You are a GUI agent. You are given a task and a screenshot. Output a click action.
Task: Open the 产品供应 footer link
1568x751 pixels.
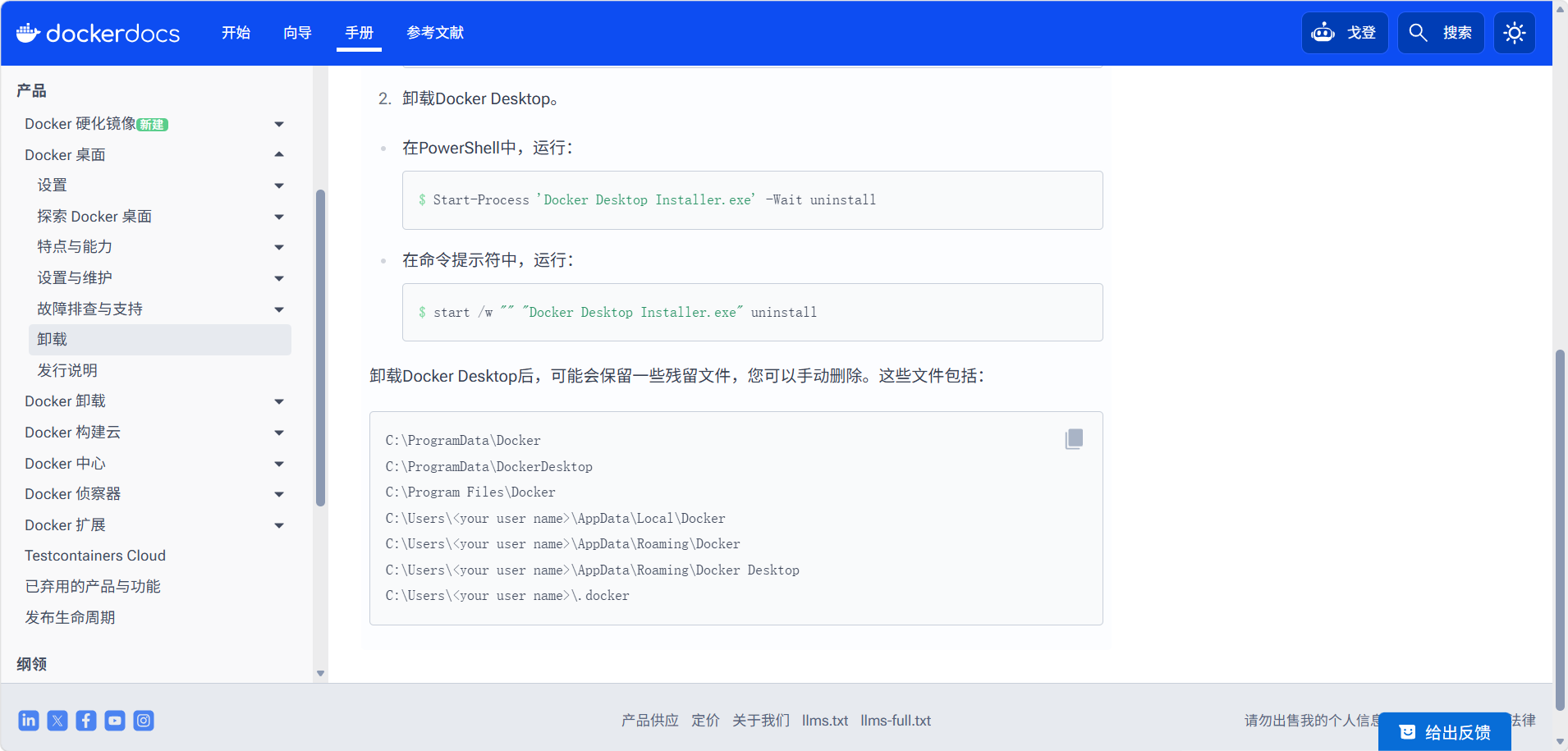pyautogui.click(x=650, y=721)
